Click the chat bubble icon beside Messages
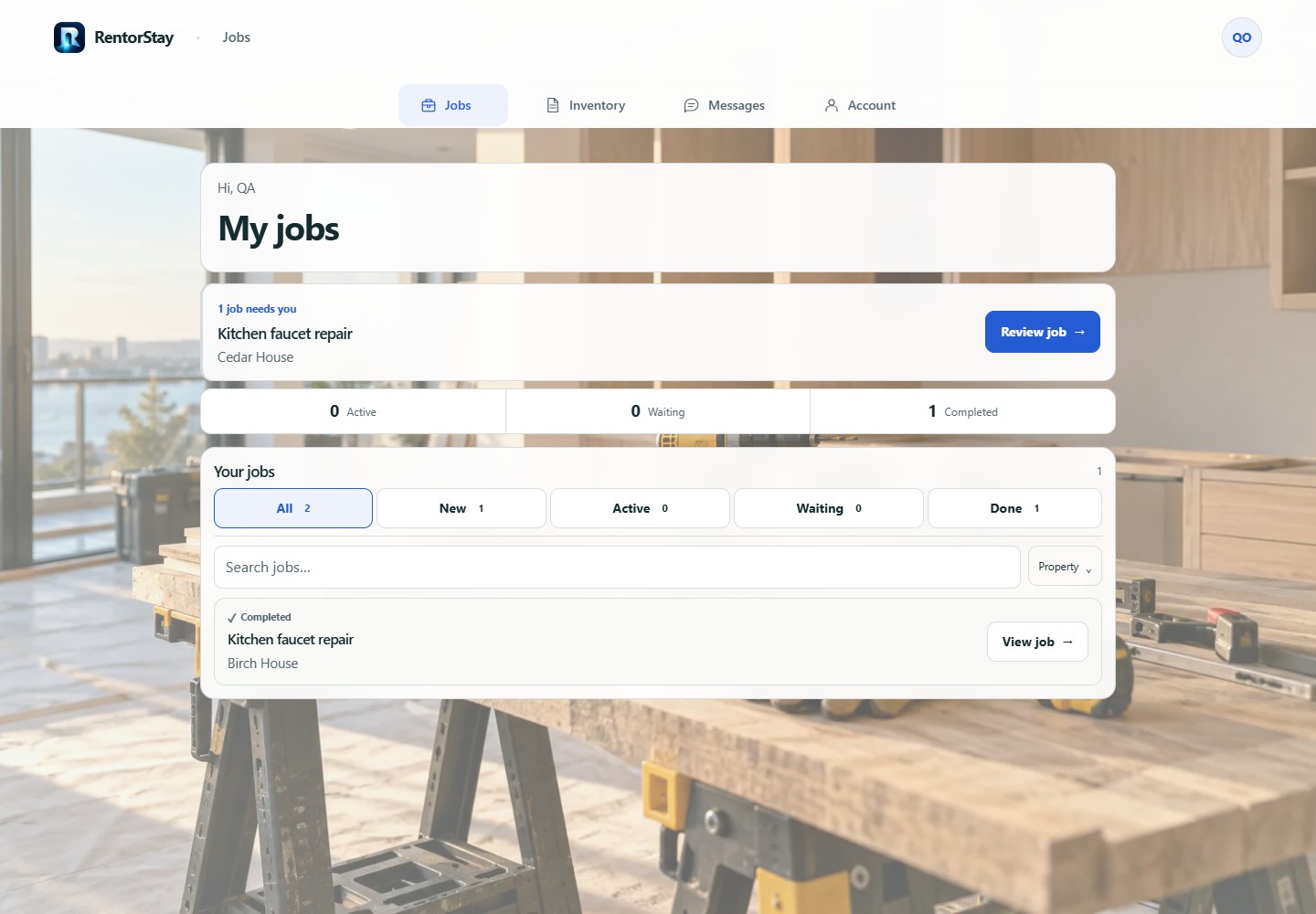 [692, 105]
